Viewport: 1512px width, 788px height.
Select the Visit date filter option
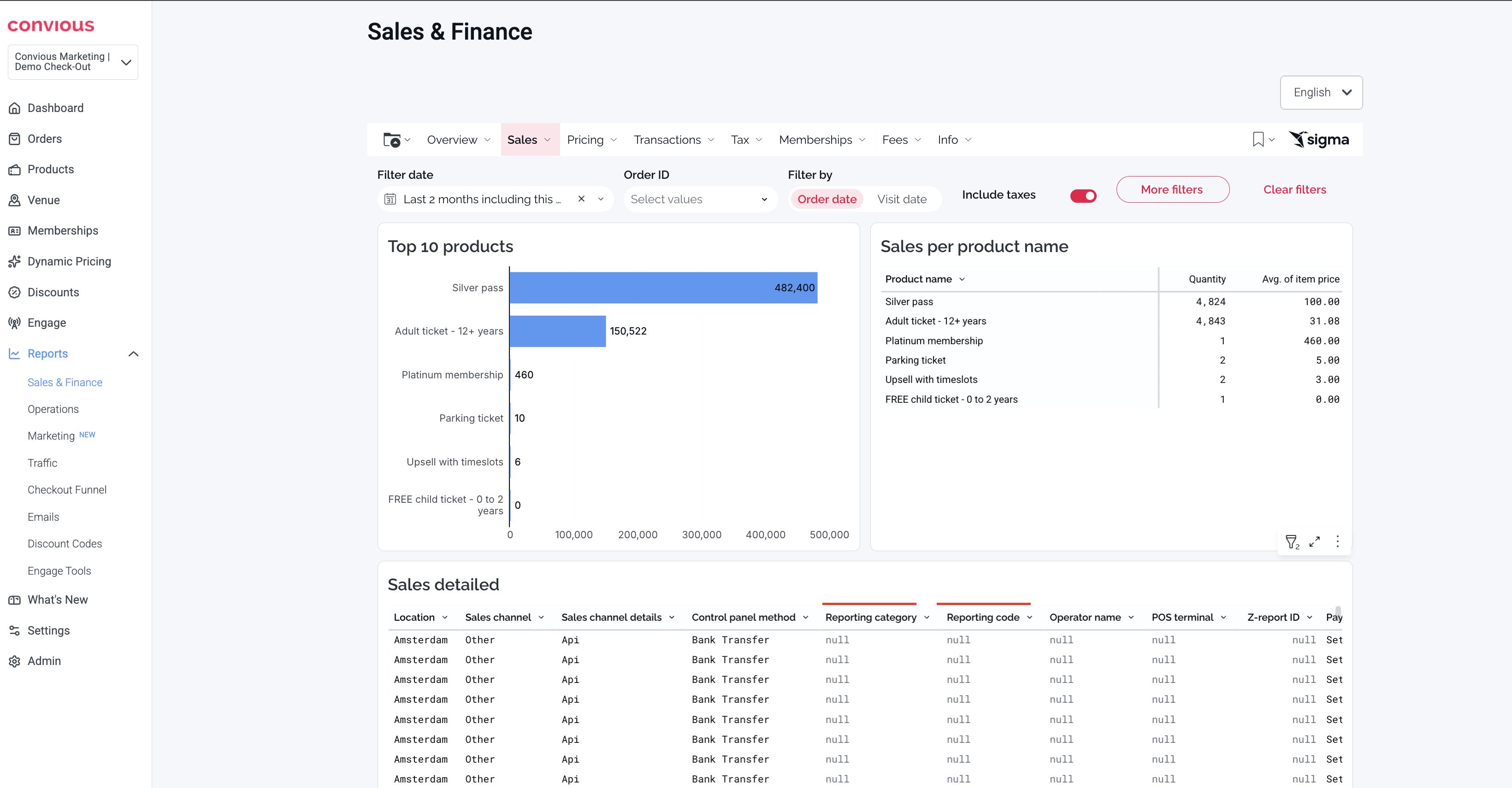click(902, 200)
